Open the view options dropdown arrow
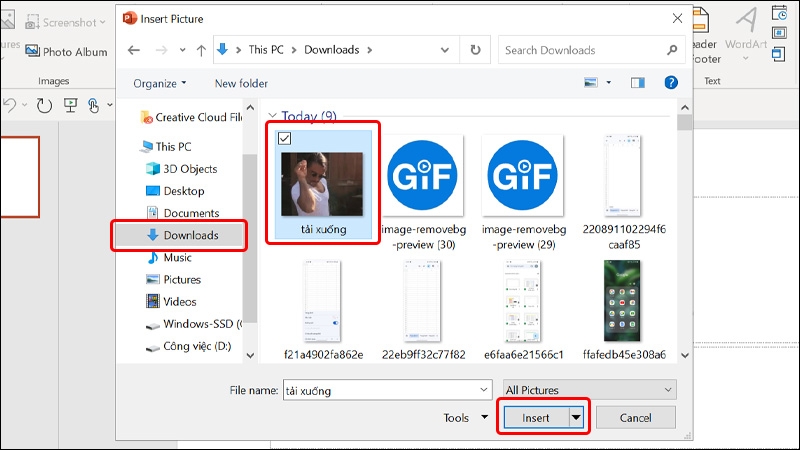 coord(608,82)
